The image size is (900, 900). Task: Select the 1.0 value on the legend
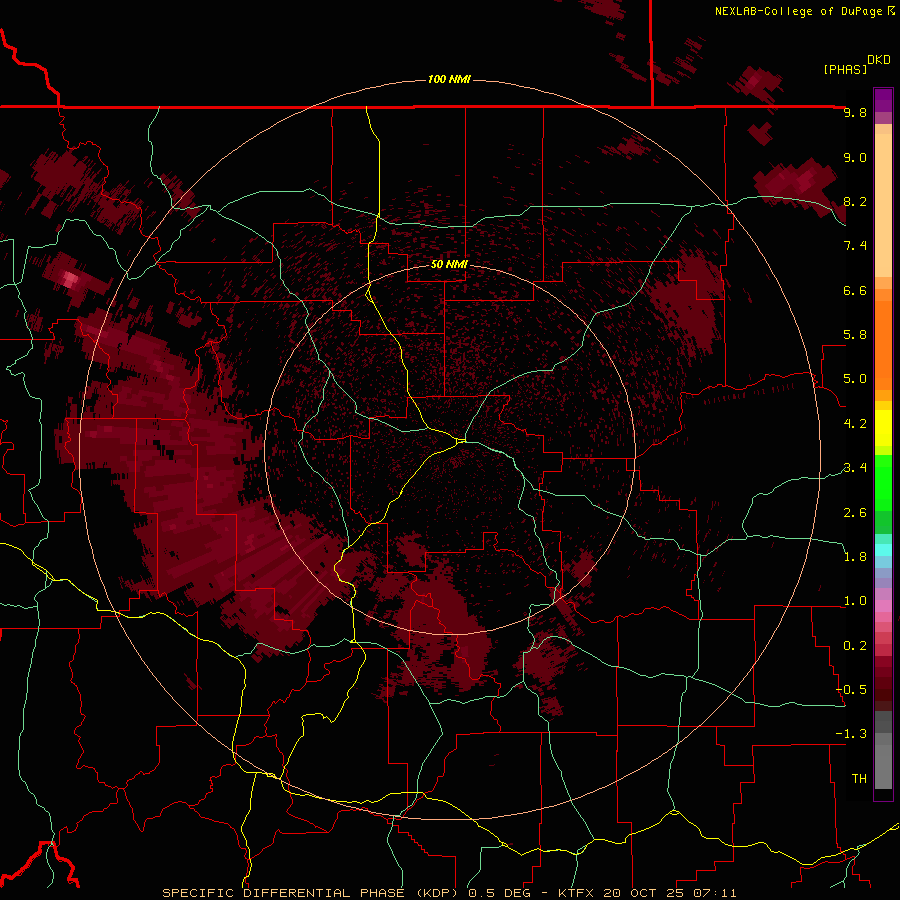click(x=855, y=601)
